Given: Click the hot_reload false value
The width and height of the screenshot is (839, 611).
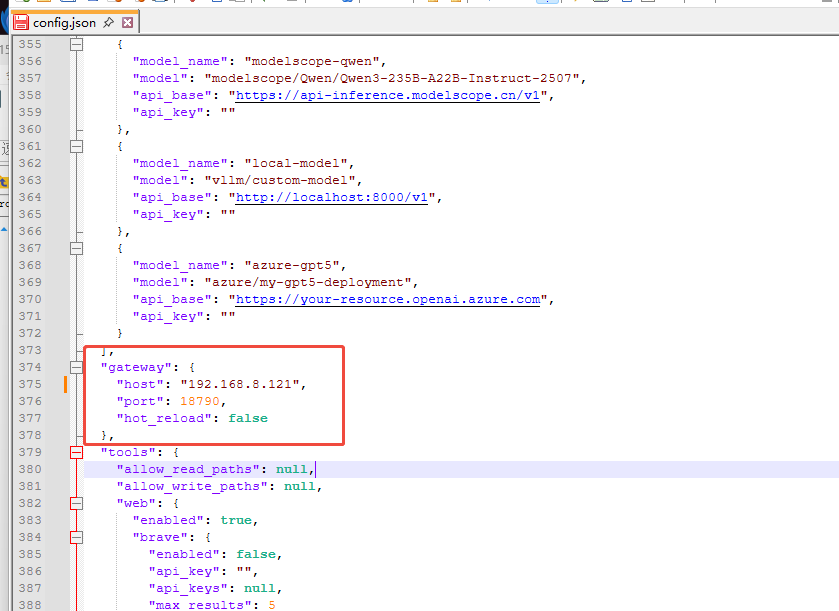Looking at the screenshot, I should click(248, 418).
